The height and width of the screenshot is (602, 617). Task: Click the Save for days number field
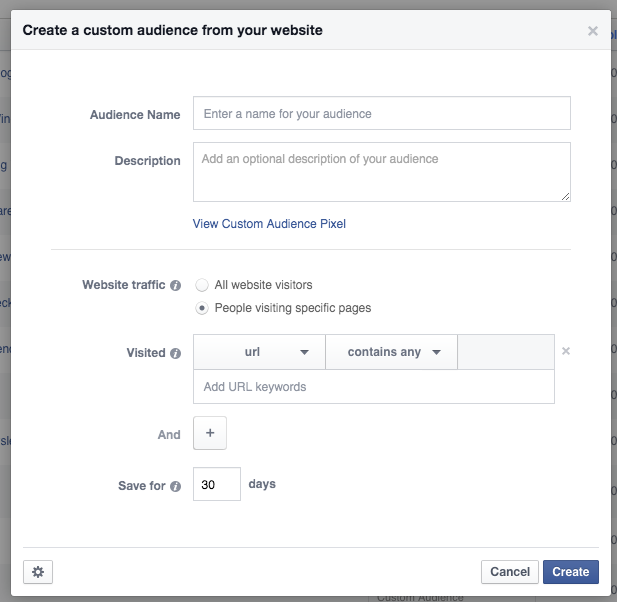[217, 484]
